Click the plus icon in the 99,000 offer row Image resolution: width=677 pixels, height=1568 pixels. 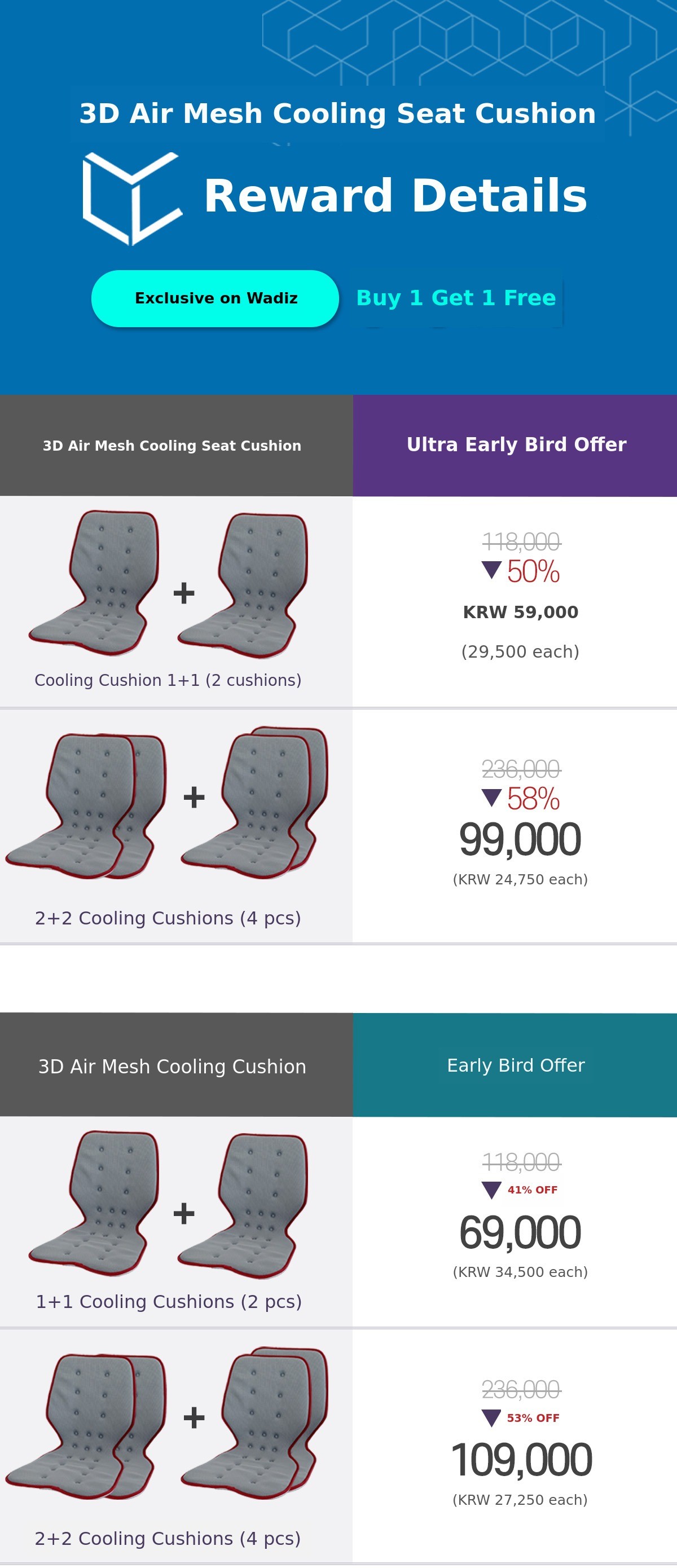pos(194,797)
